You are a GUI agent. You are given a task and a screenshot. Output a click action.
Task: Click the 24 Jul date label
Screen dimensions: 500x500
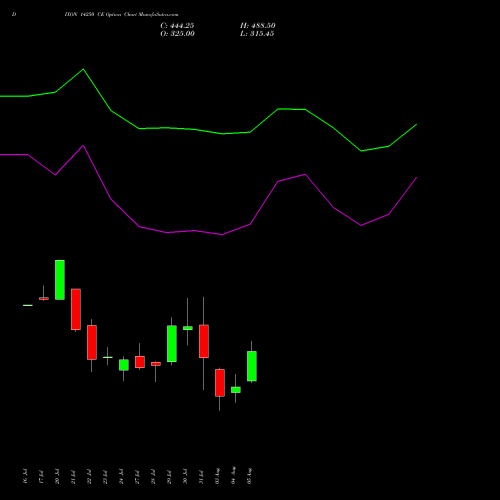click(x=121, y=476)
